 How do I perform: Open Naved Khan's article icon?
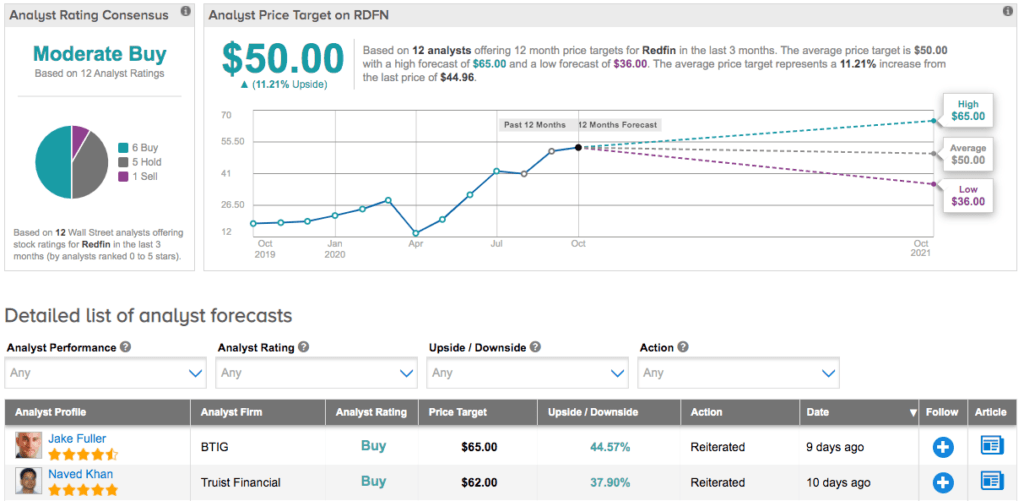[991, 481]
